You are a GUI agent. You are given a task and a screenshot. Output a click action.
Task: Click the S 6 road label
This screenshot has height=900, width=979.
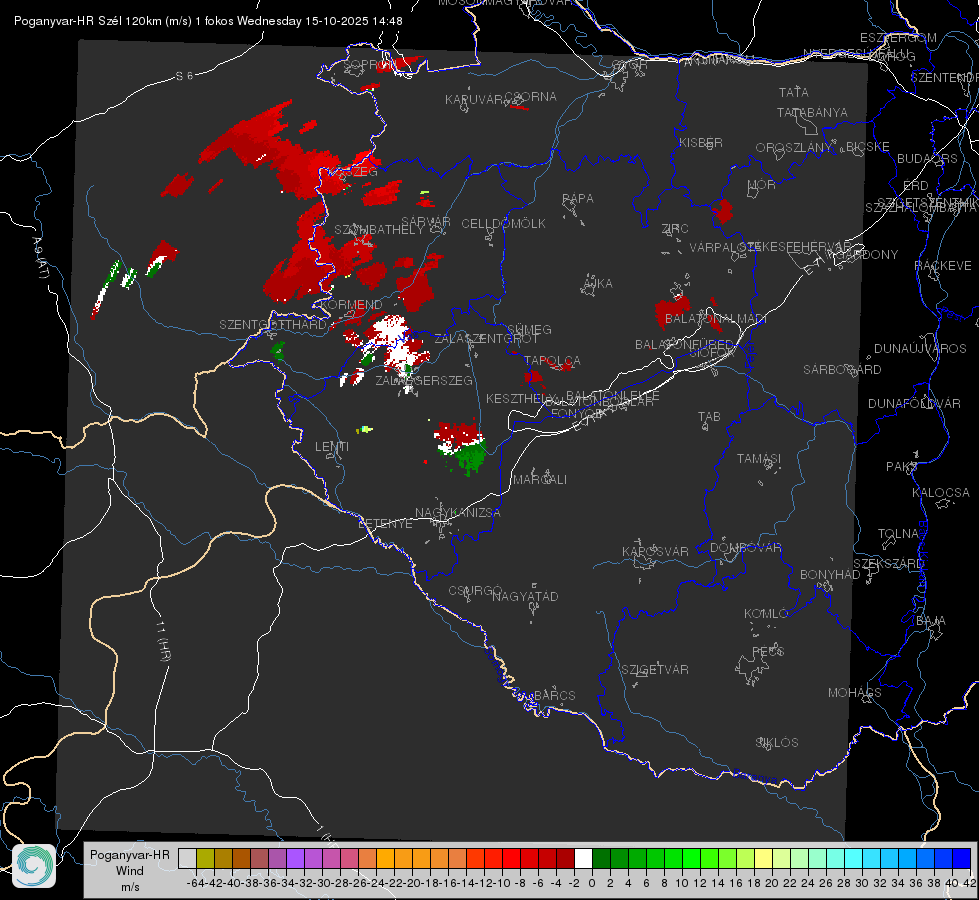pyautogui.click(x=184, y=76)
